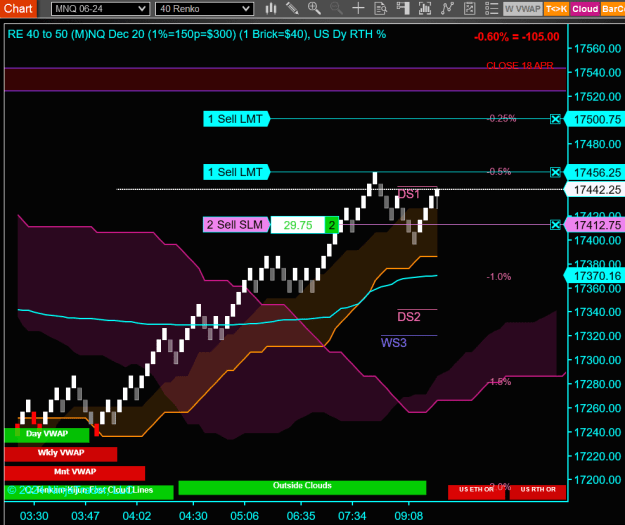This screenshot has height=525, width=625.
Task: Click the Day VWAP green status bar
Action: coord(47,435)
